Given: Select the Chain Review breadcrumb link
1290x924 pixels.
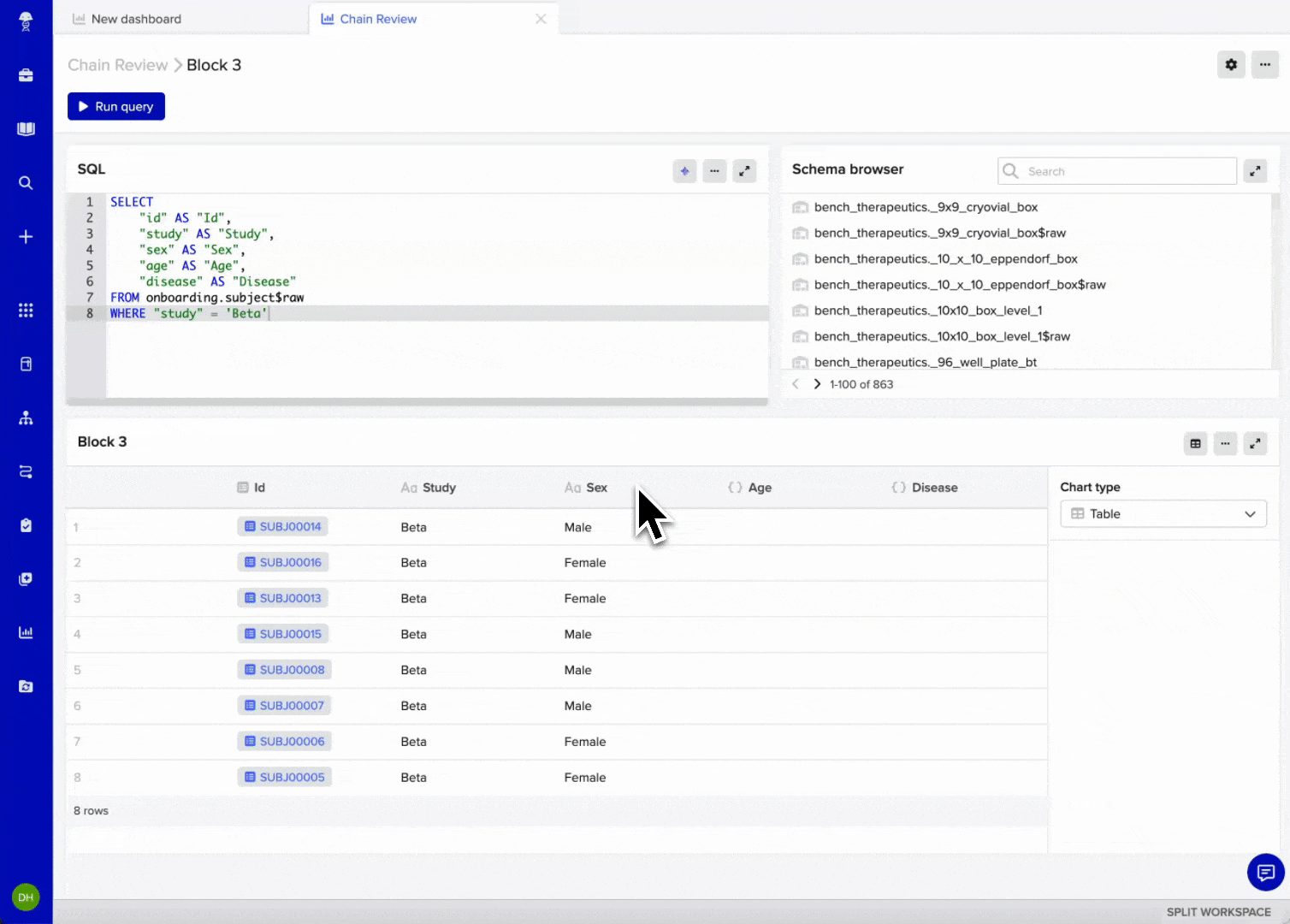Looking at the screenshot, I should click(x=118, y=64).
